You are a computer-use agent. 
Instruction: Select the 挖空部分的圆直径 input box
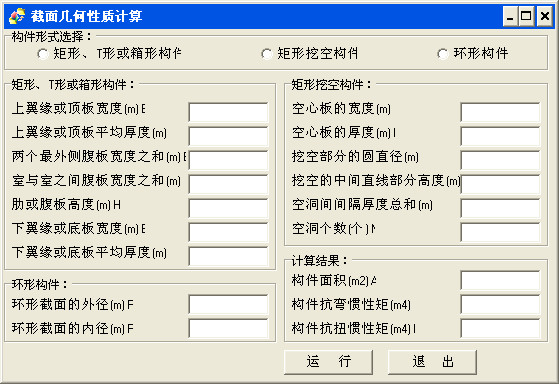pyautogui.click(x=500, y=160)
